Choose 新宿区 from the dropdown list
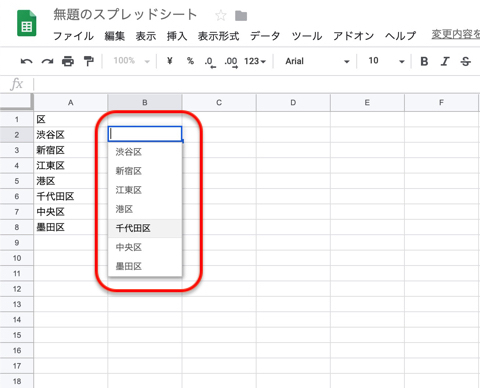 coord(145,171)
